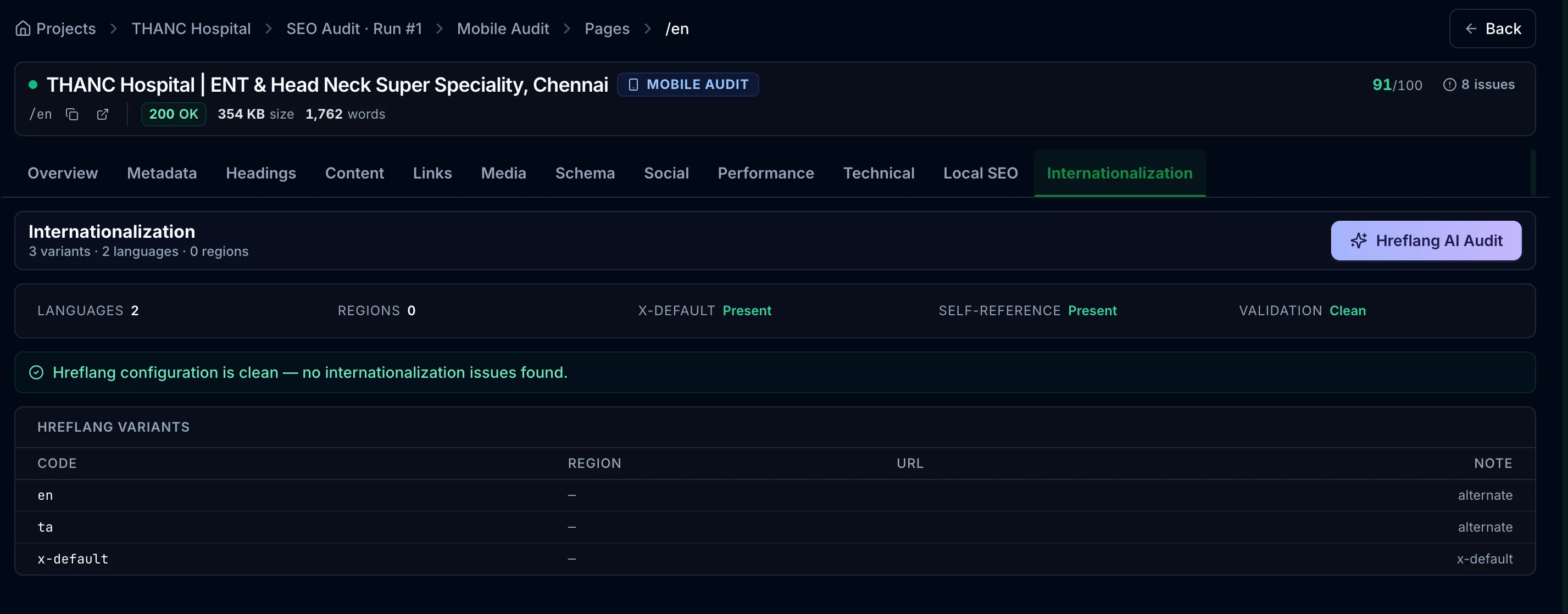
Task: Click the REGION column header
Action: click(594, 464)
